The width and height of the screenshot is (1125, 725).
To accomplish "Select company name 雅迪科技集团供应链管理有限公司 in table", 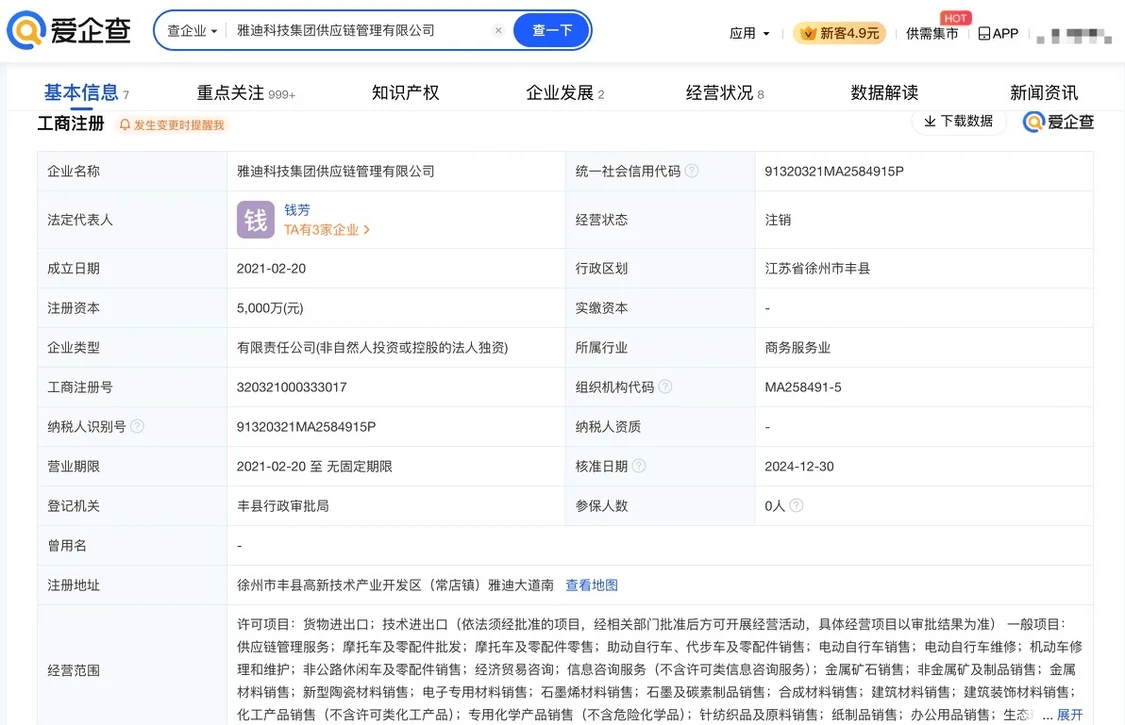I will (x=336, y=171).
